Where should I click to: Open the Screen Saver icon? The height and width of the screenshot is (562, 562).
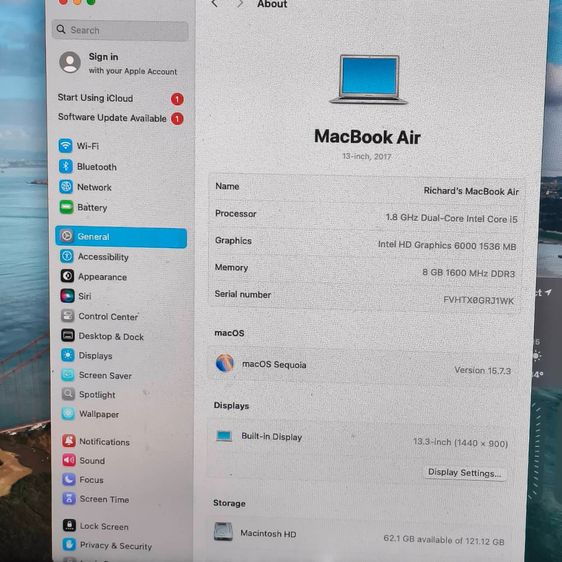tap(68, 375)
